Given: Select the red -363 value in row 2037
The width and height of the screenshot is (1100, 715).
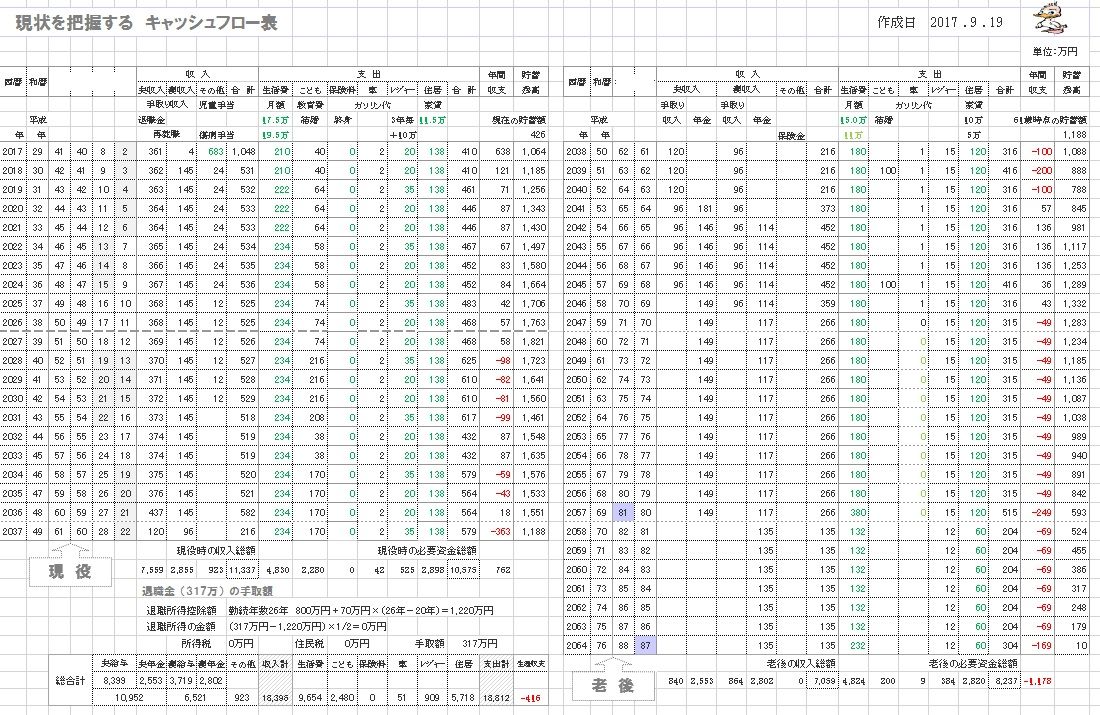Looking at the screenshot, I should pos(500,532).
